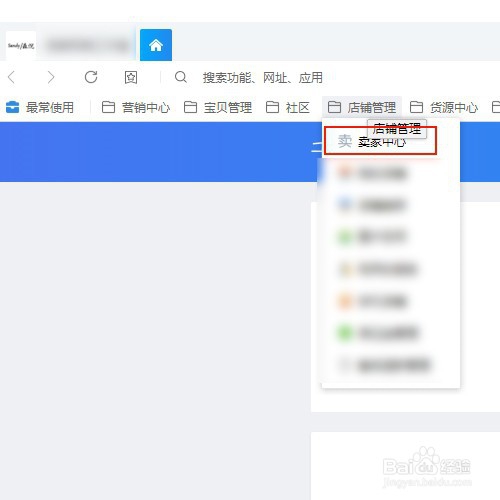Focus the 搜索功能、网址、应用 search field

click(x=263, y=78)
